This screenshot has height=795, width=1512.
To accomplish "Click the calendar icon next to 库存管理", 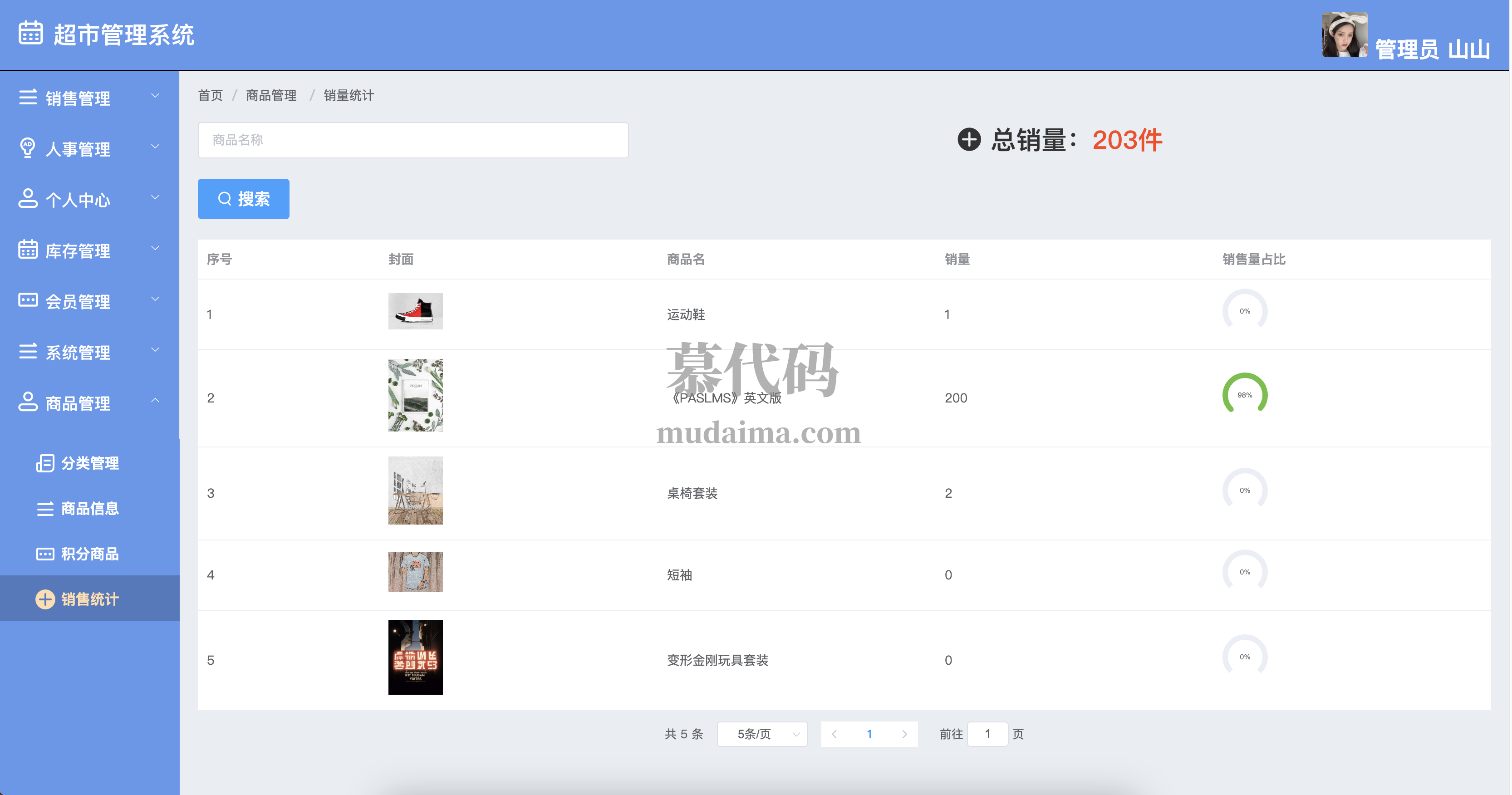I will click(28, 250).
